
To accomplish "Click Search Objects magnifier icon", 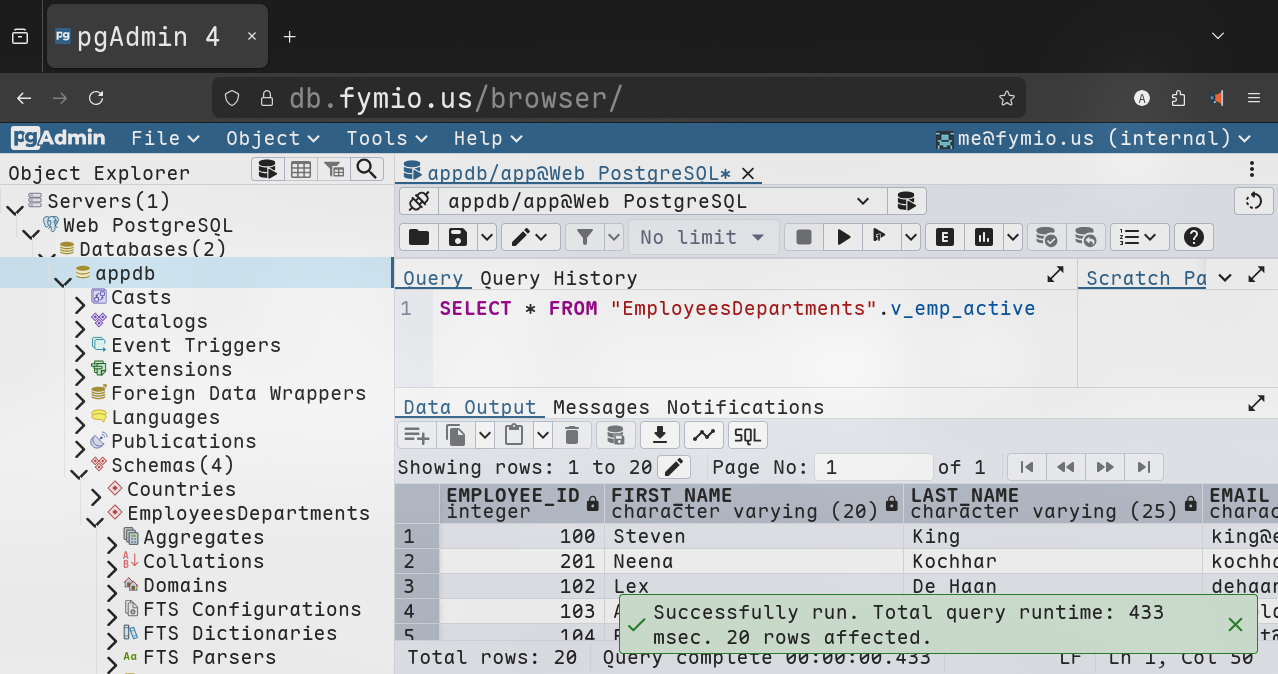I will [x=367, y=169].
